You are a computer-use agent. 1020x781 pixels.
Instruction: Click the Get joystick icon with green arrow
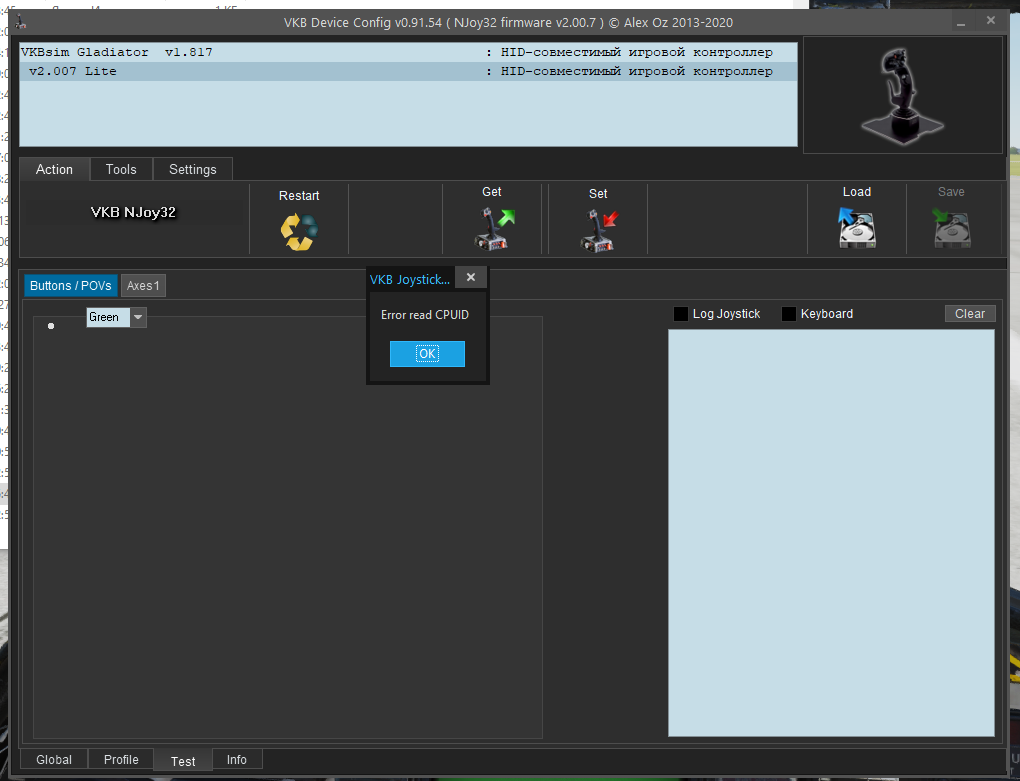point(494,228)
